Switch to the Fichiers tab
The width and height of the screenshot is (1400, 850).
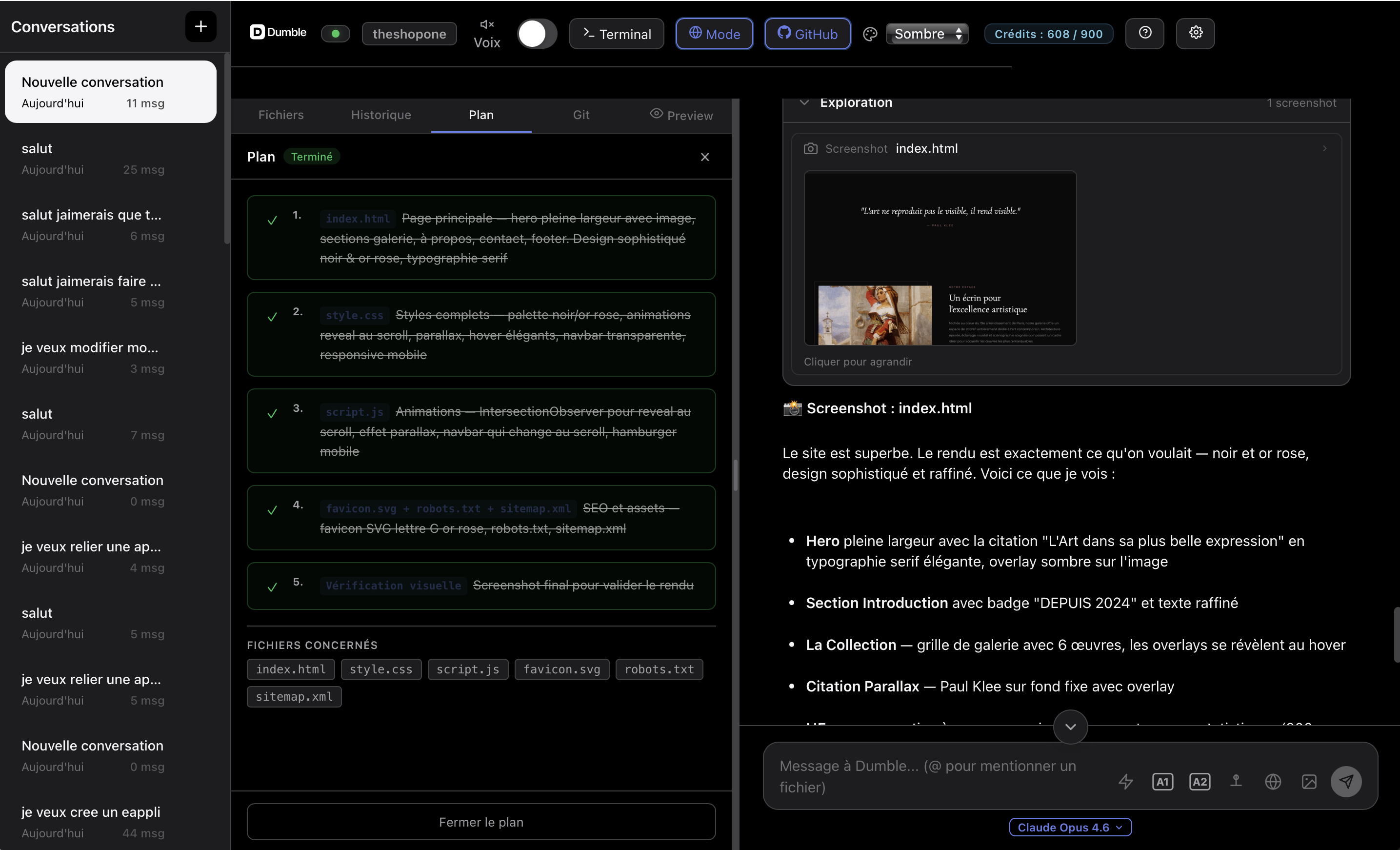tap(280, 115)
